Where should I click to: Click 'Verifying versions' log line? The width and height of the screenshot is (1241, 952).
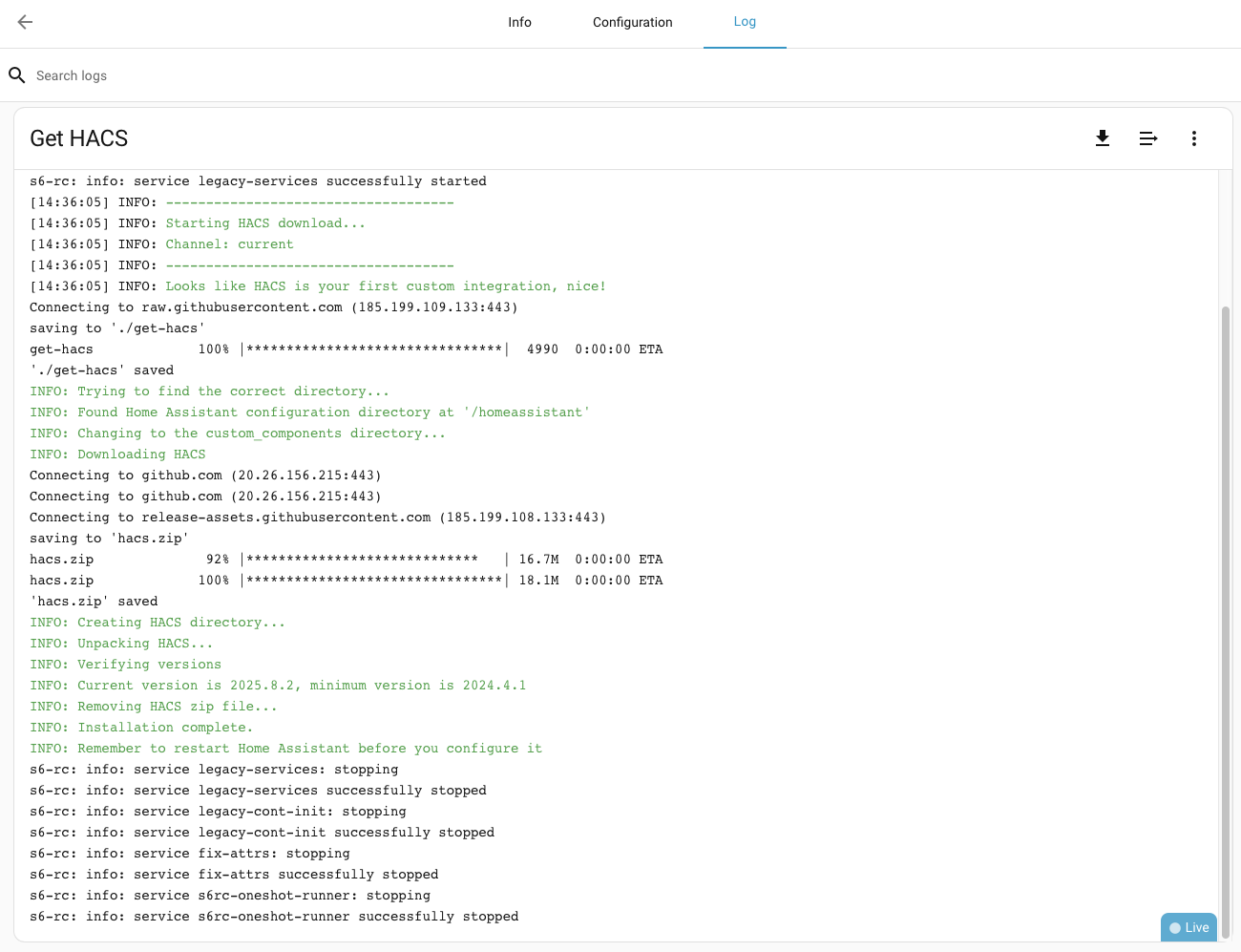(x=126, y=665)
